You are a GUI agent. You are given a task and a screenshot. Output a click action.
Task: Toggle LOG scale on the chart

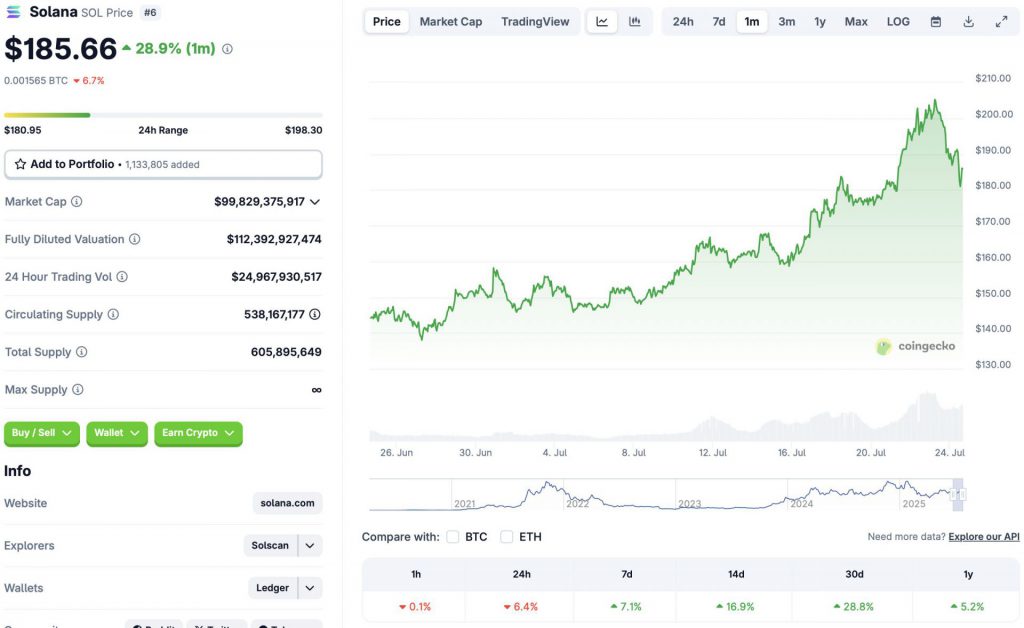click(897, 21)
